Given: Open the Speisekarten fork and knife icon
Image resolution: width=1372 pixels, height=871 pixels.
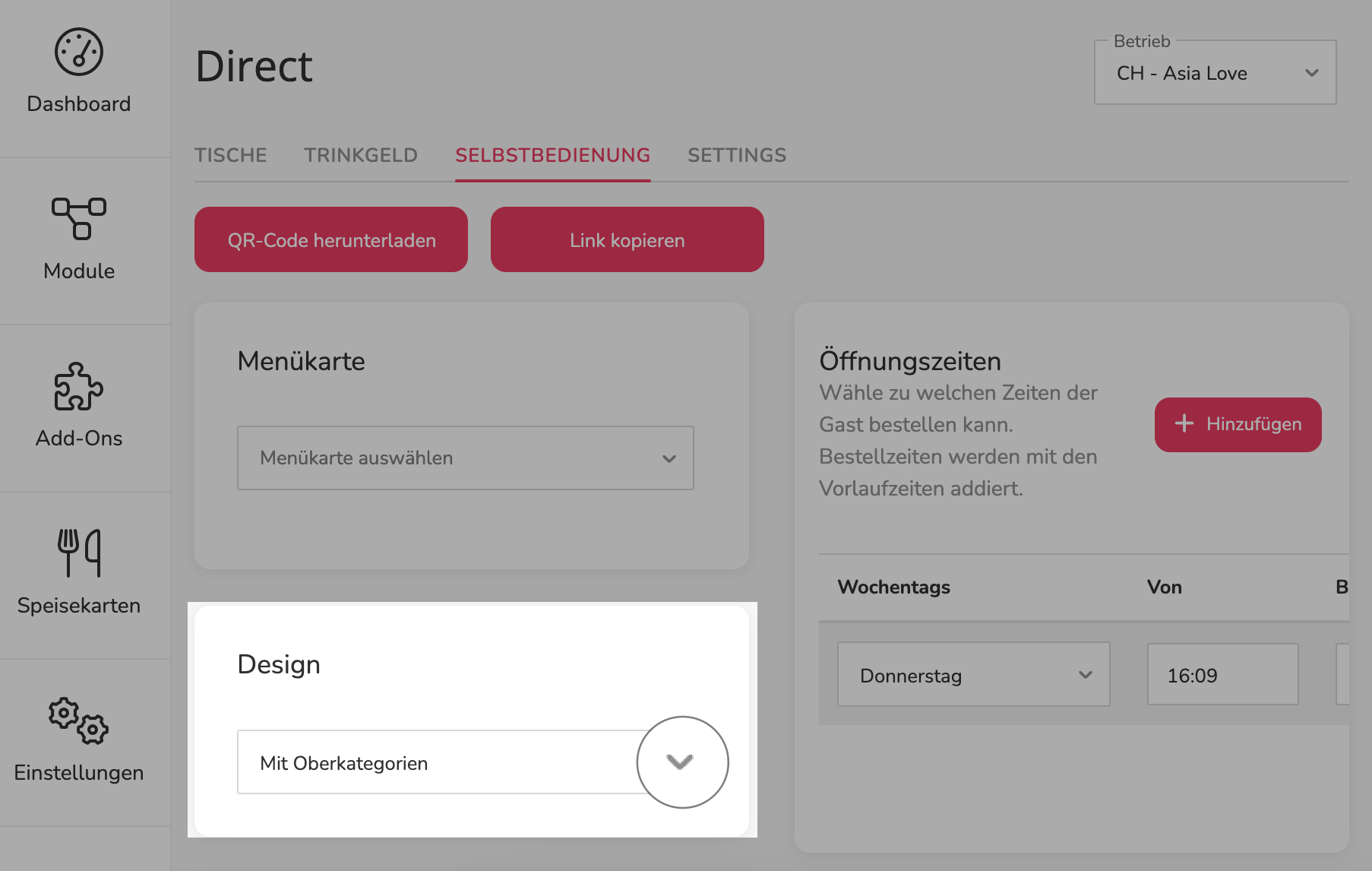Looking at the screenshot, I should (79, 553).
